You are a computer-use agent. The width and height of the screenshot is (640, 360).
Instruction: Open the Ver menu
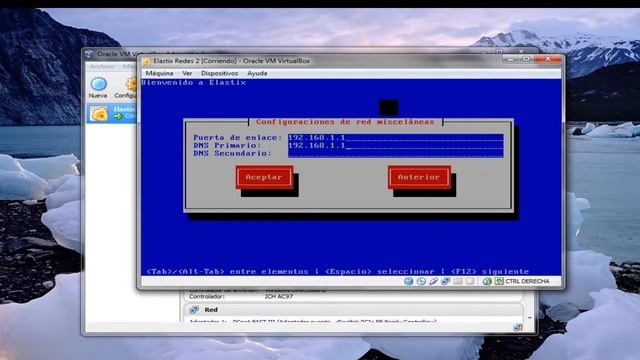(x=187, y=73)
